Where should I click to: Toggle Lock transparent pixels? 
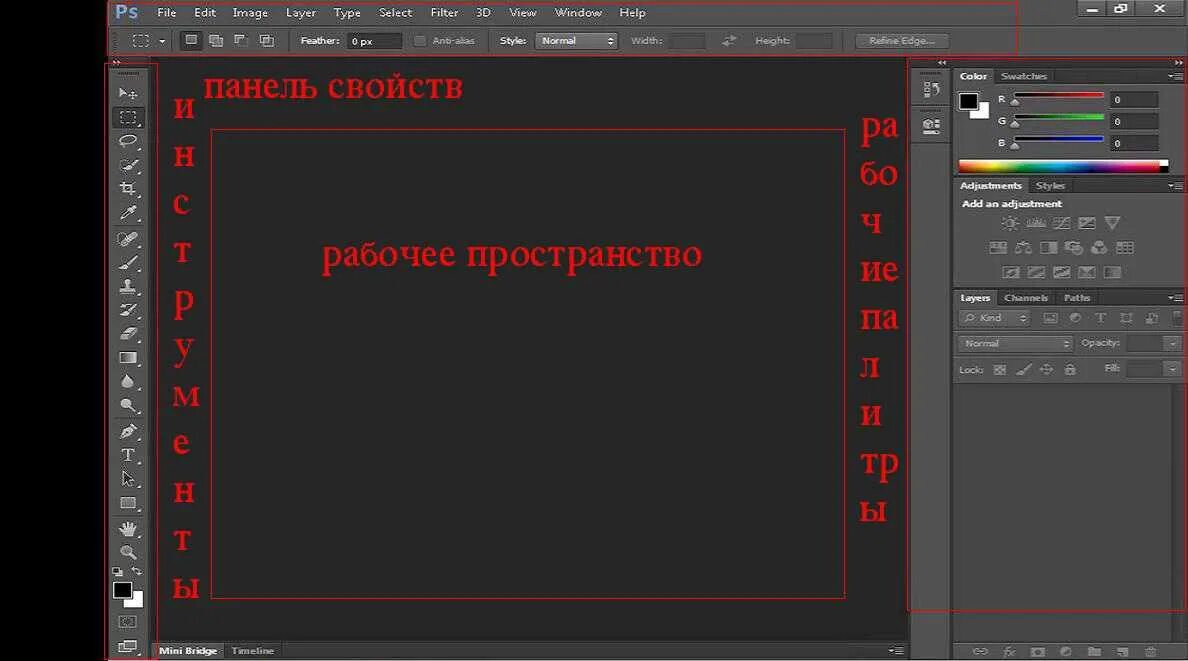(1000, 370)
